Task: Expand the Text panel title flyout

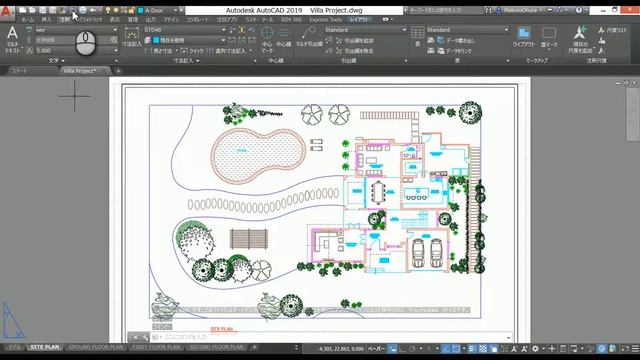Action: (56, 60)
